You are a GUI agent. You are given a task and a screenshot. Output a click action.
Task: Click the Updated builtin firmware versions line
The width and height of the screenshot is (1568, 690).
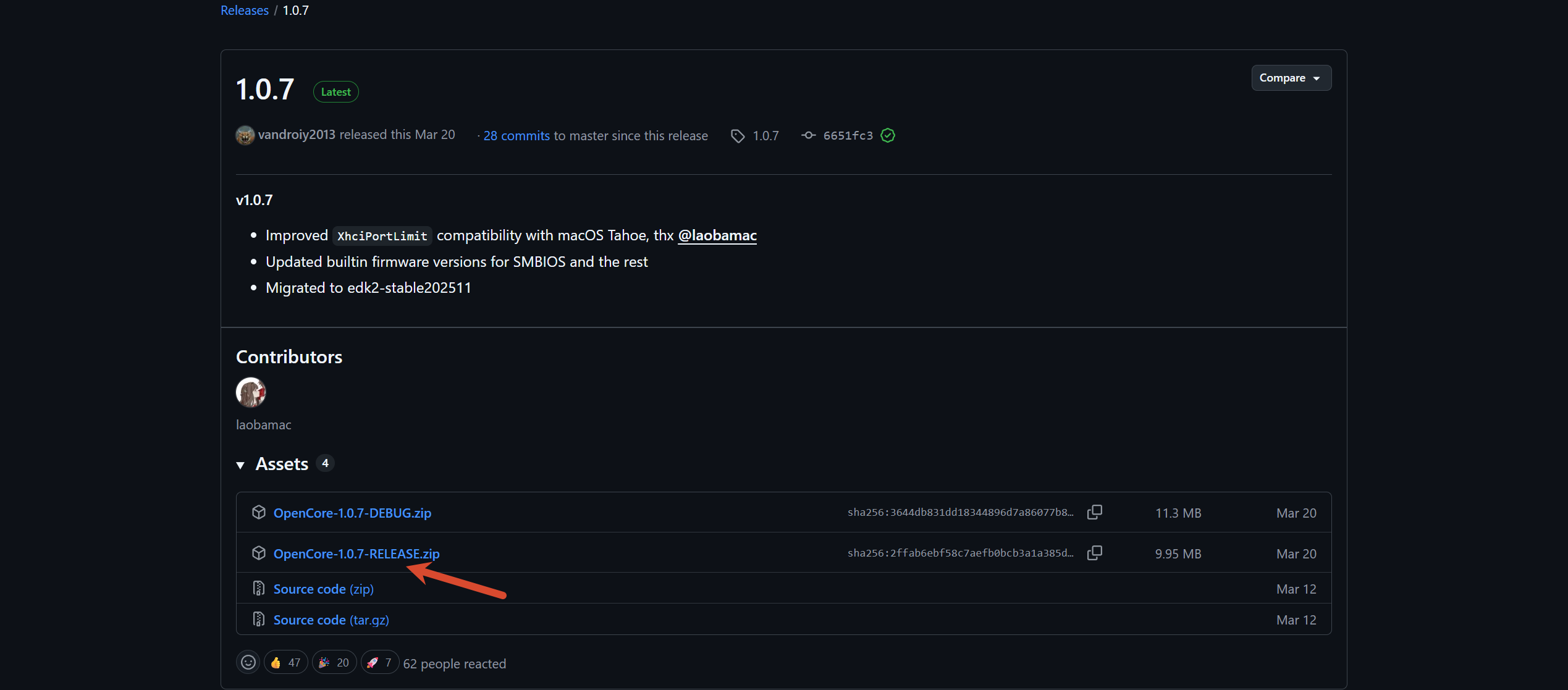457,262
